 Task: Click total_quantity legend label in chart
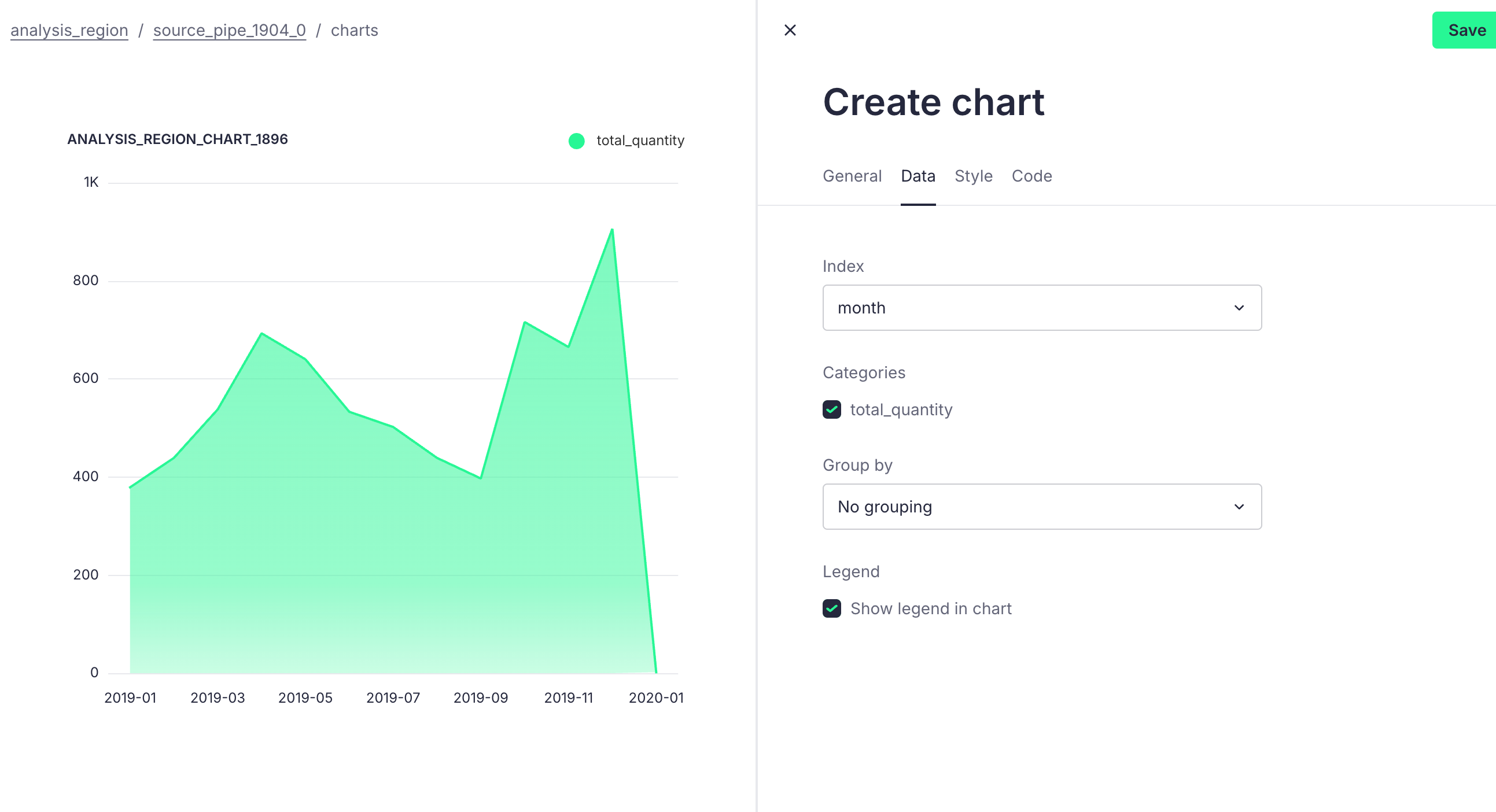coord(640,141)
